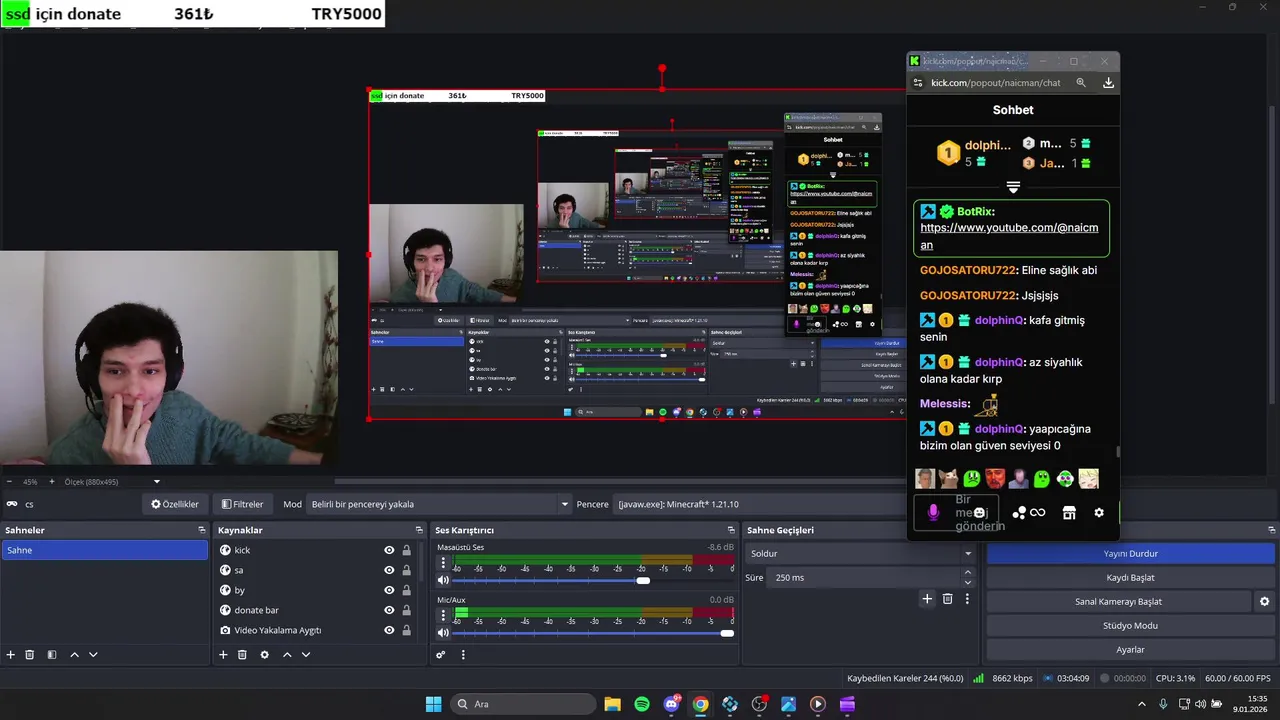
Task: Open Ayarlar settings button
Action: pyautogui.click(x=1130, y=649)
